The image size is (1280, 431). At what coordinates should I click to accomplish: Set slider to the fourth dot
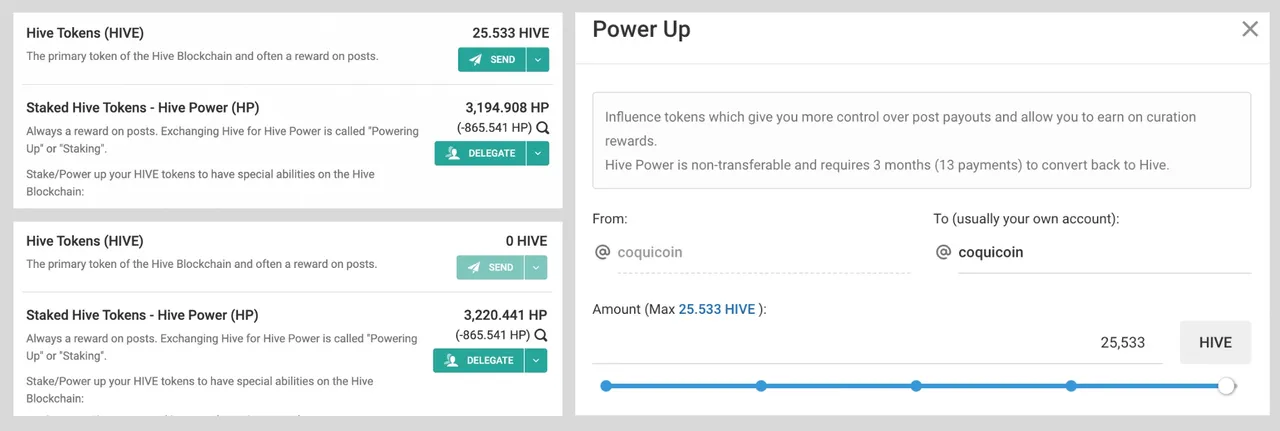(x=1071, y=386)
